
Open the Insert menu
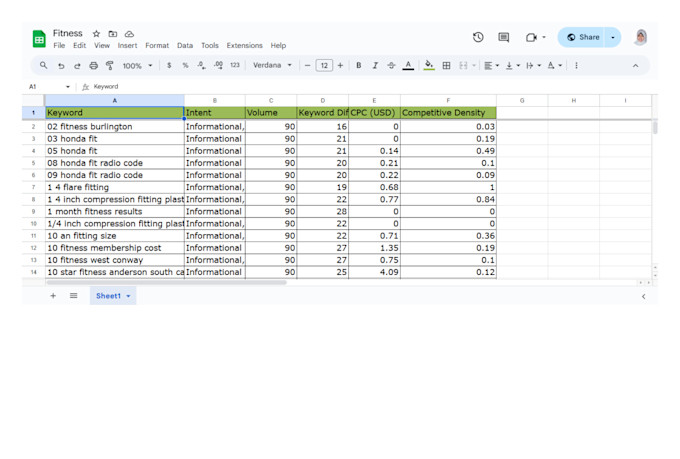point(127,46)
